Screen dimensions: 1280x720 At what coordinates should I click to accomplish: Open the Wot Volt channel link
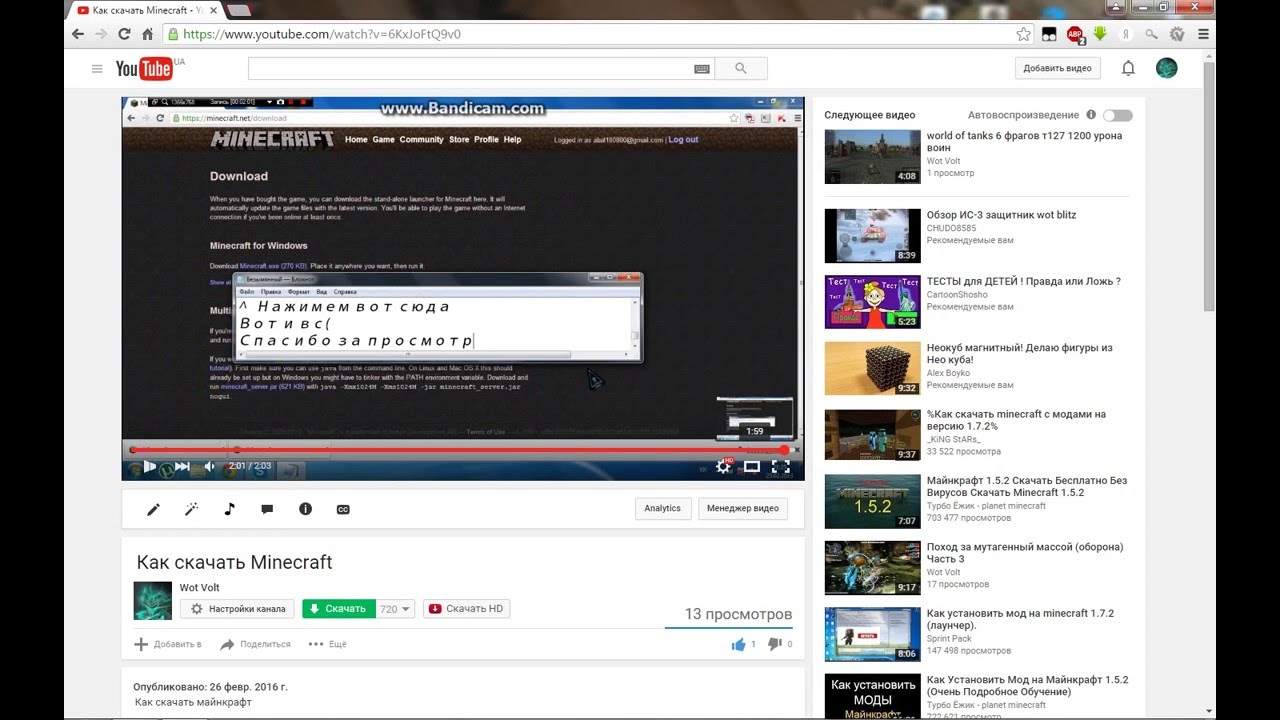pyautogui.click(x=199, y=587)
